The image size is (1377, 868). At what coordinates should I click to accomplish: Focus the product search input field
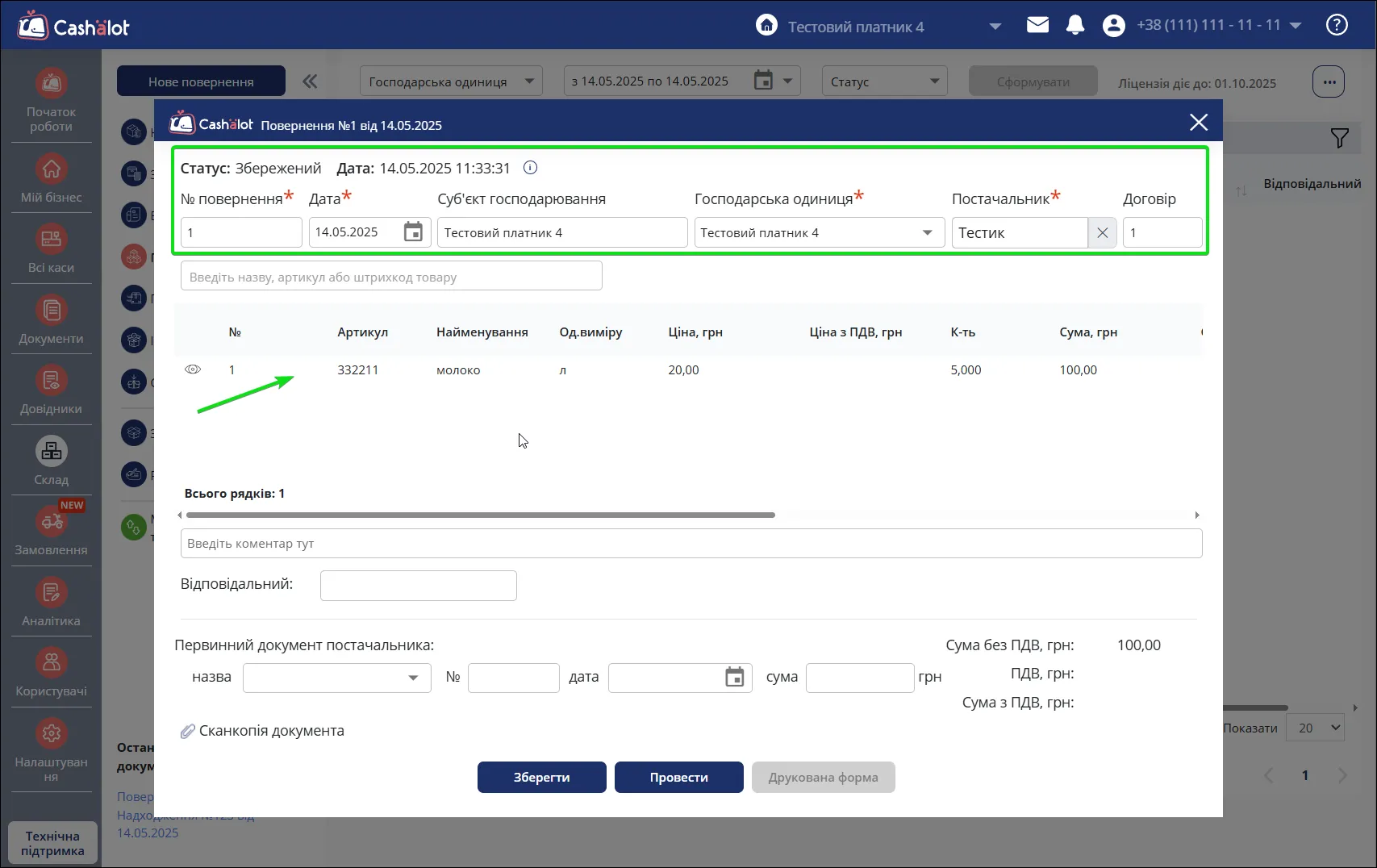pos(391,276)
